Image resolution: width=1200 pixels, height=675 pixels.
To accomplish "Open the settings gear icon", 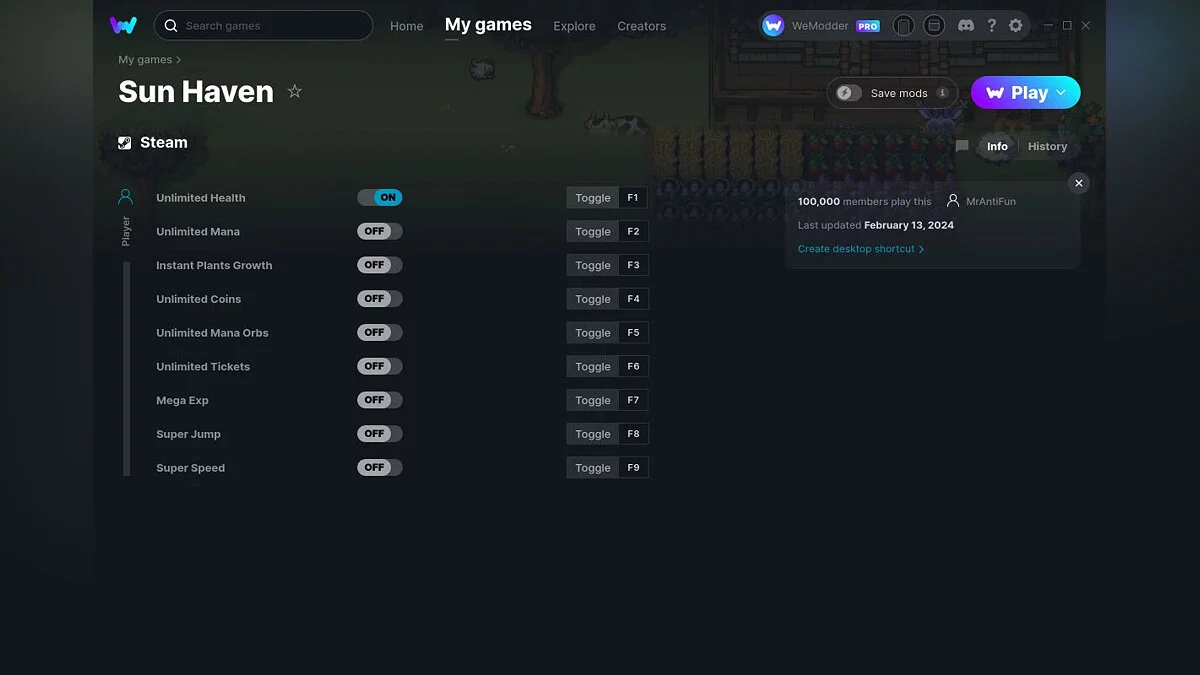I will pyautogui.click(x=1016, y=25).
